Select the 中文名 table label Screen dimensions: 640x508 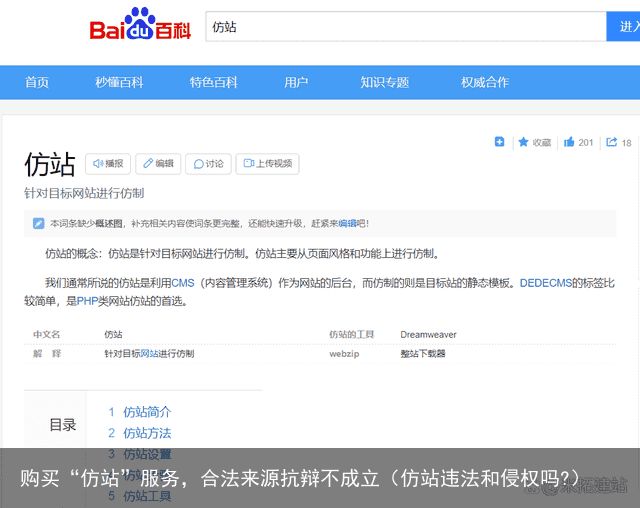(x=47, y=335)
